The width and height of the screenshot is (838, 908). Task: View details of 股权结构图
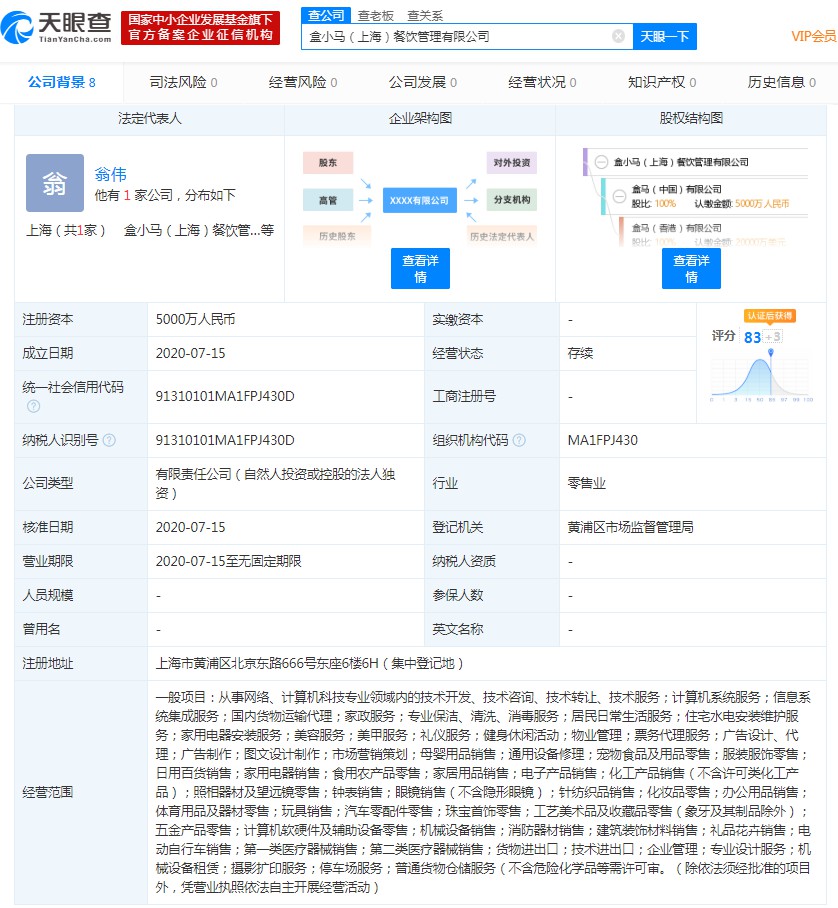(x=691, y=268)
